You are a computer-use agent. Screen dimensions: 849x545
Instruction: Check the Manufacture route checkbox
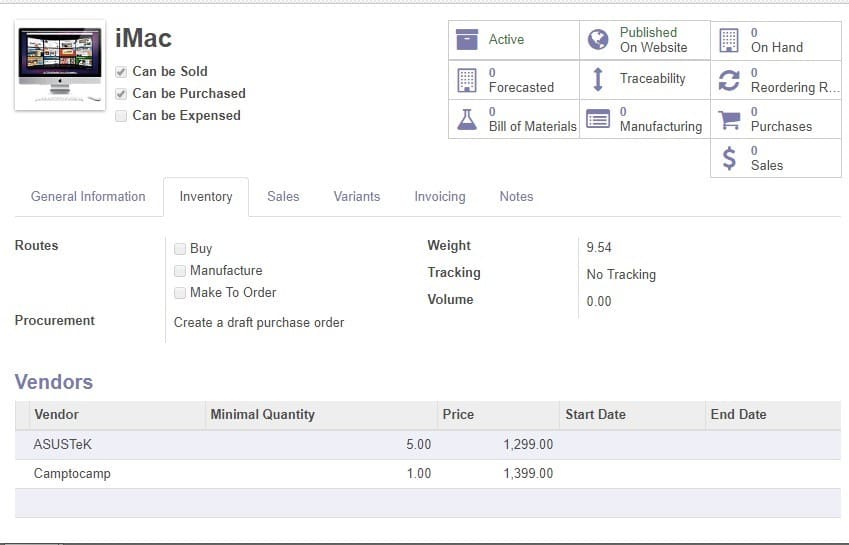tap(180, 271)
